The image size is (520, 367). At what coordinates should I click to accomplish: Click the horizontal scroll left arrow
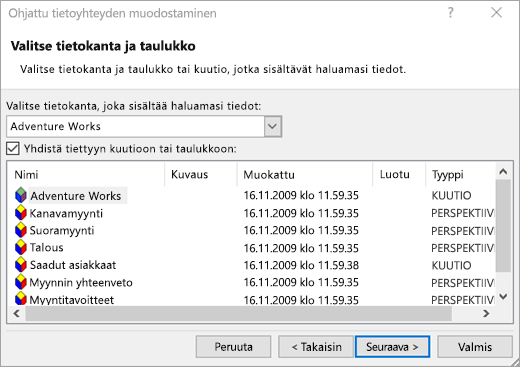[17, 313]
